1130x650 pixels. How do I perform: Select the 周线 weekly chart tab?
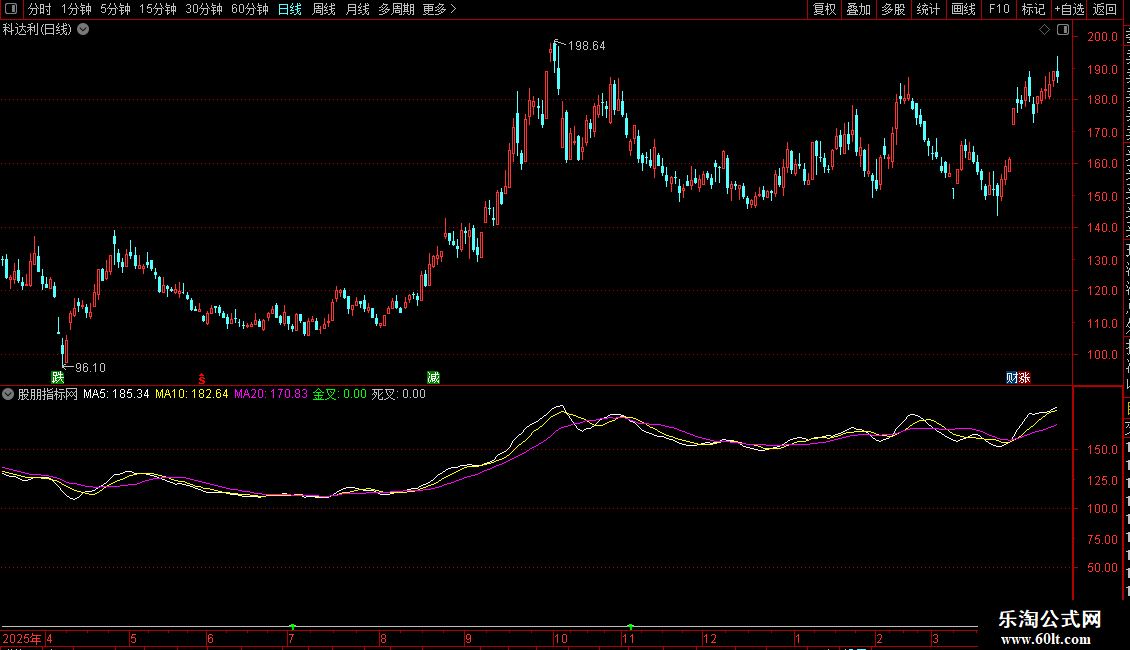click(324, 9)
